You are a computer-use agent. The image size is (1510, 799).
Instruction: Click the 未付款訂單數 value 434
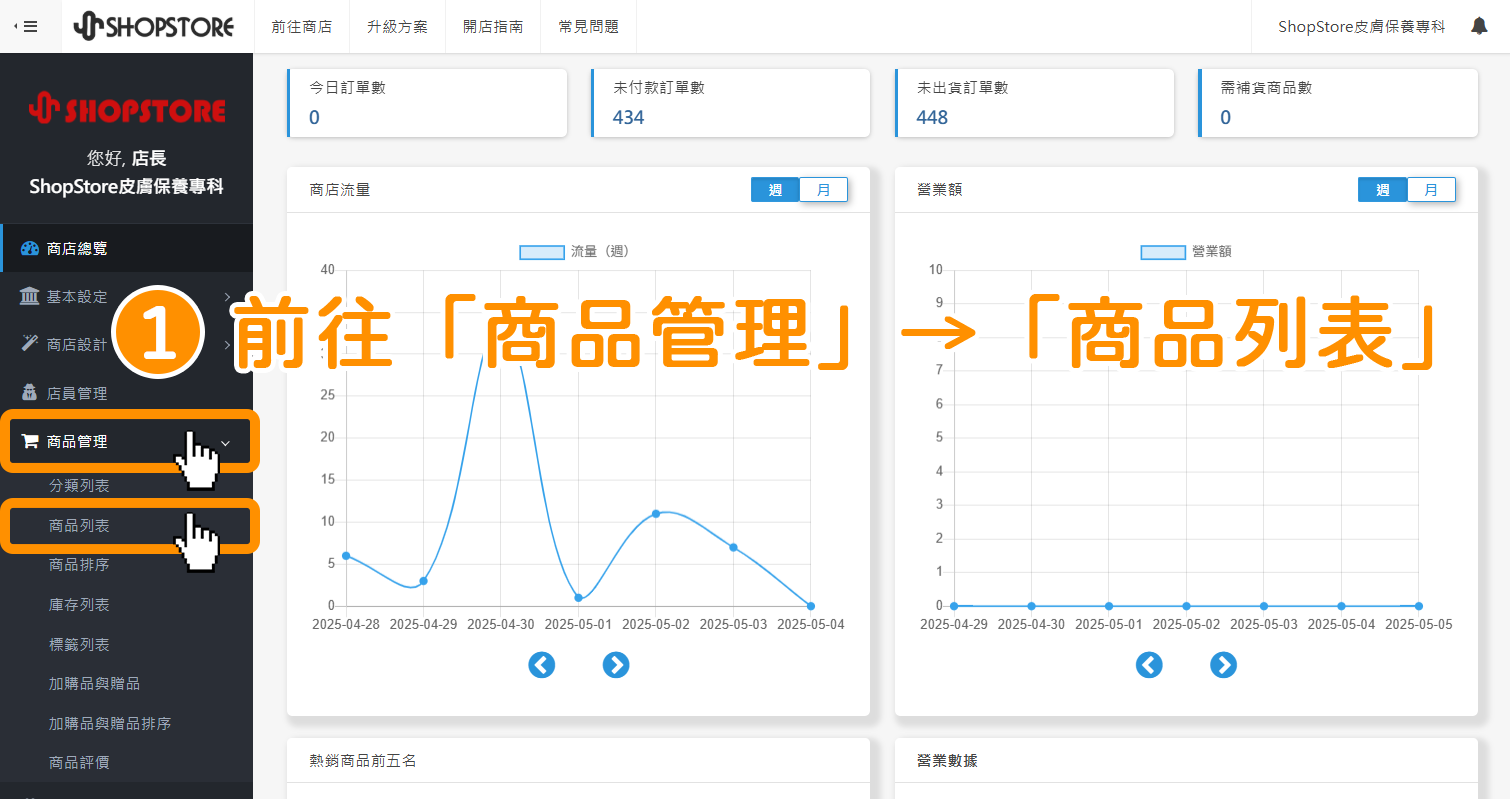(x=629, y=118)
